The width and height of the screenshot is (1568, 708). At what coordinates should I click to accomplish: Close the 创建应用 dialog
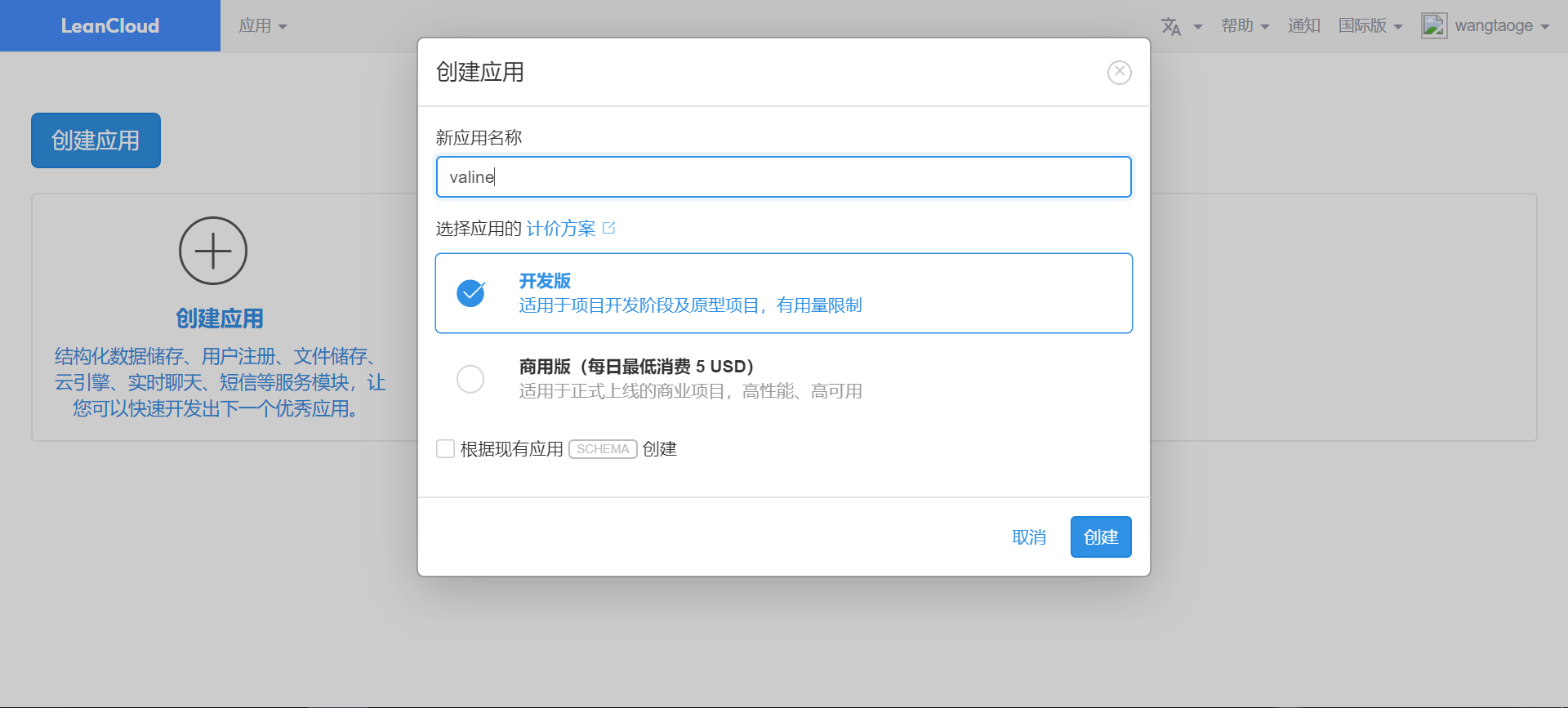point(1119,72)
